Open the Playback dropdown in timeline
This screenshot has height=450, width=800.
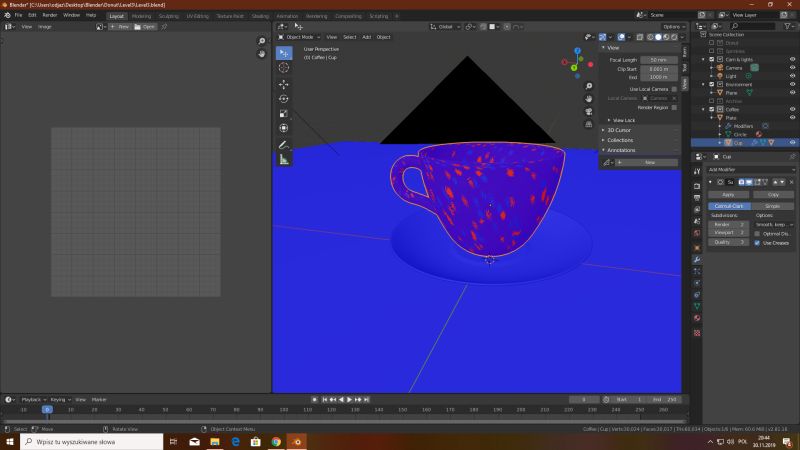point(33,399)
